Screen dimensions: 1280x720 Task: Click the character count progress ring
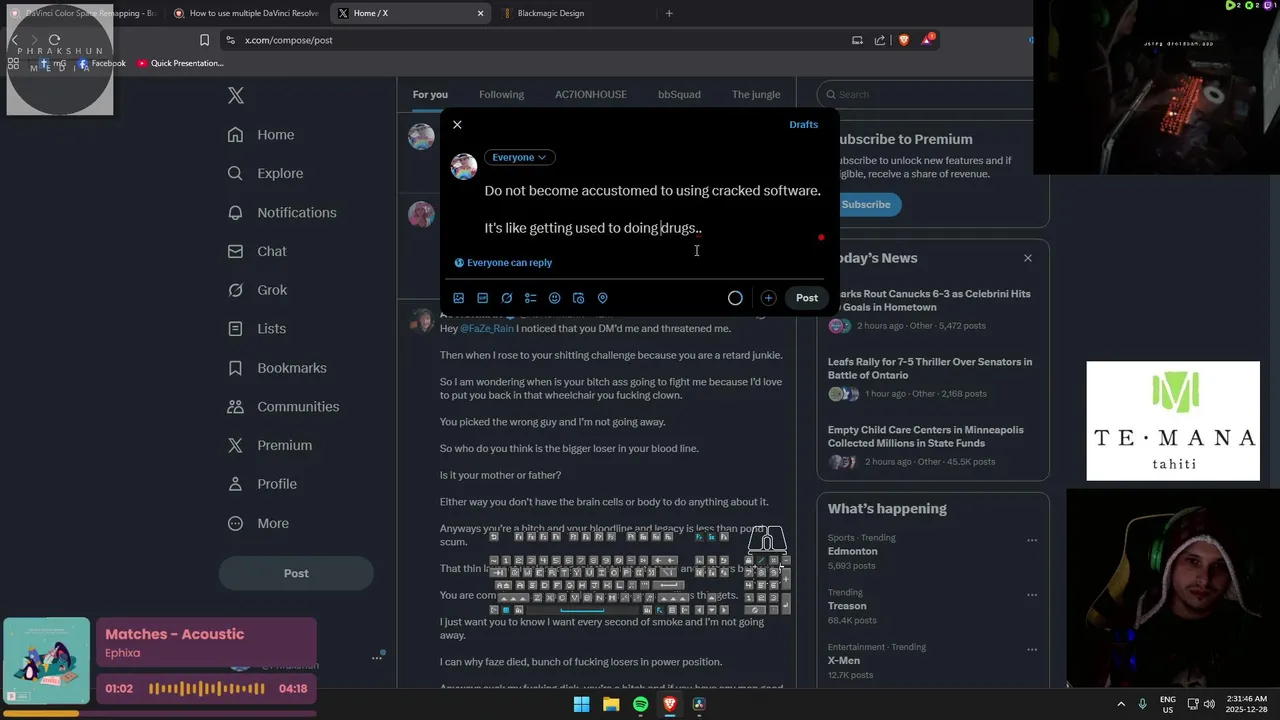[x=735, y=298]
